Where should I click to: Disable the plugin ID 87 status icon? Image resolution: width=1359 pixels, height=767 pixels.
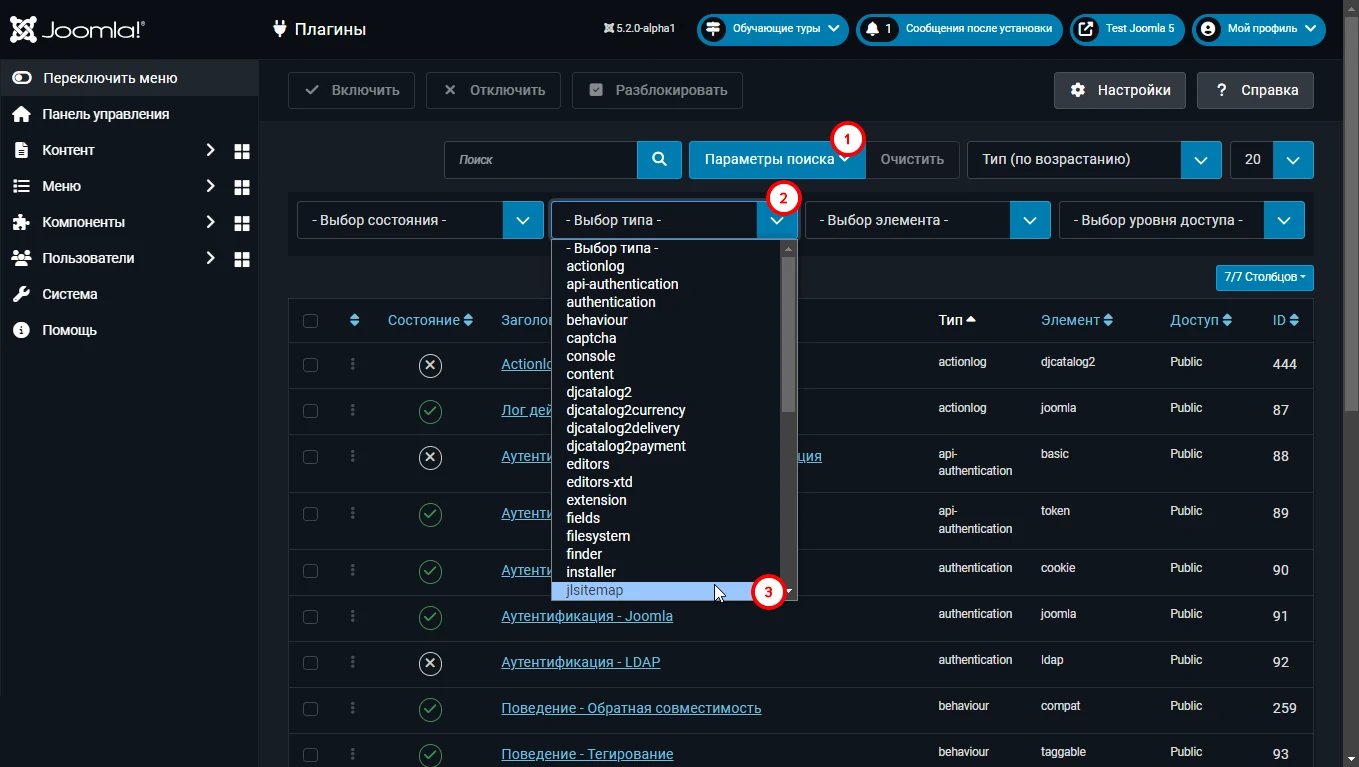(430, 412)
